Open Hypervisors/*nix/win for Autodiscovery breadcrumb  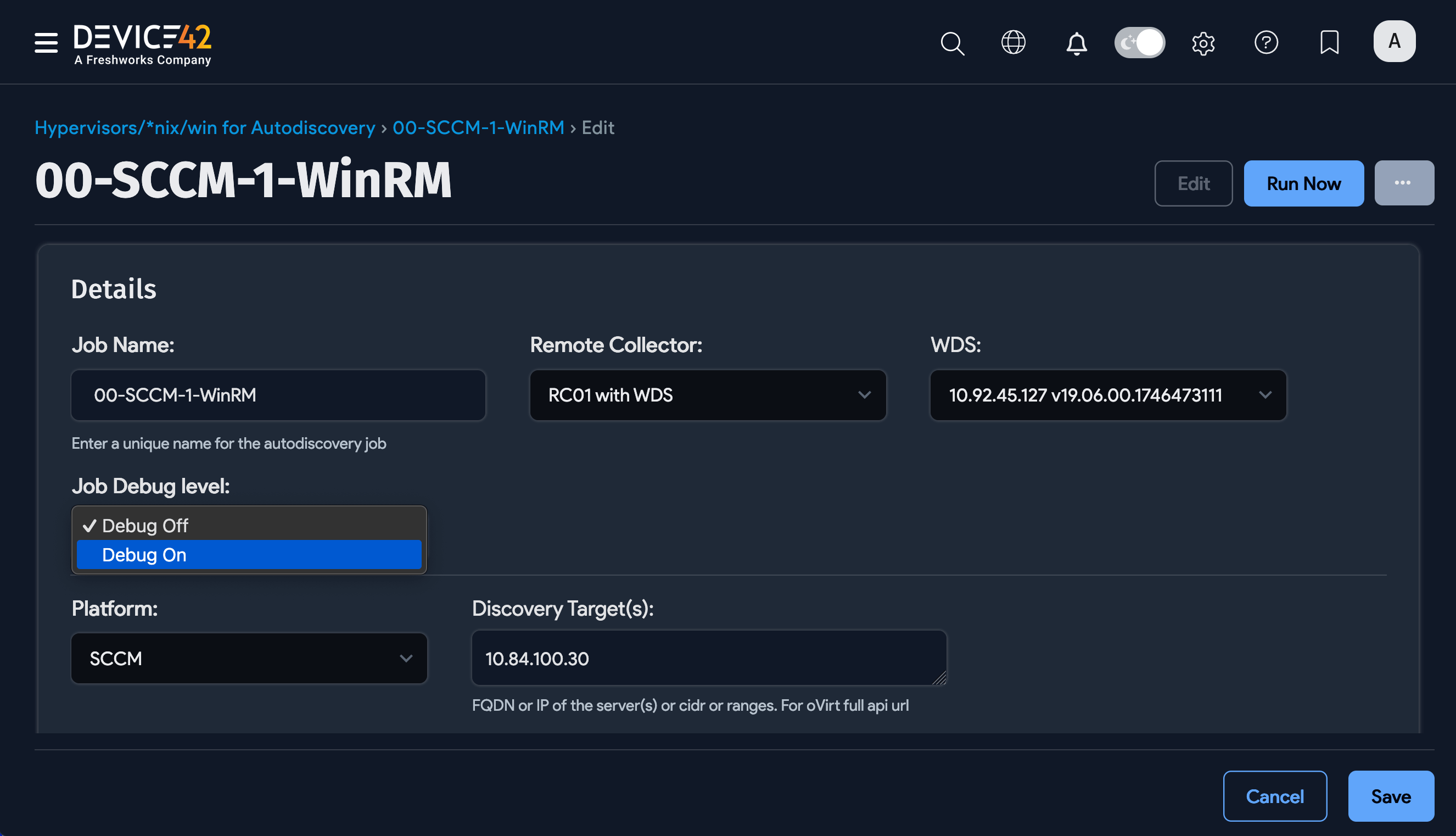[205, 127]
